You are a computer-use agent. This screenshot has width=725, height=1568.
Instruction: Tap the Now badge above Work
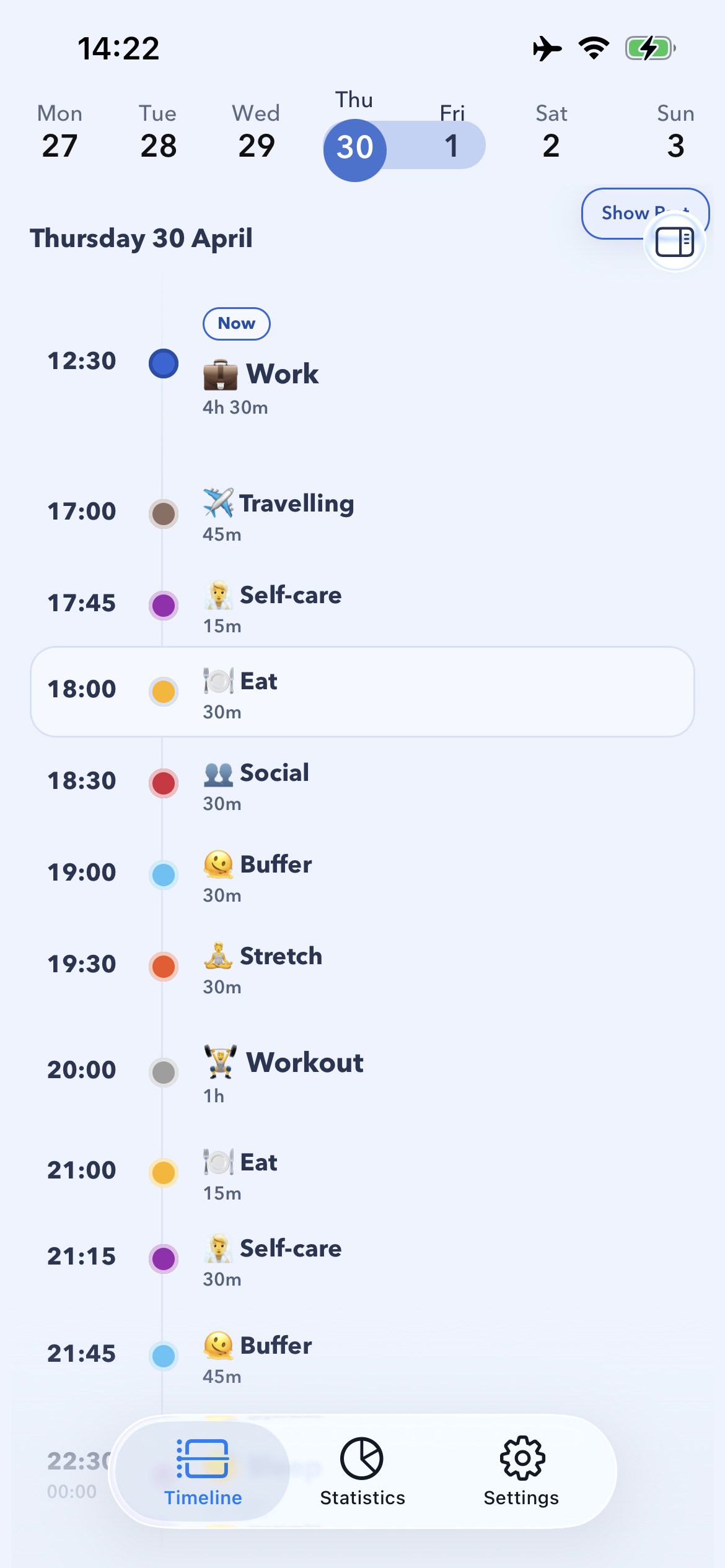click(x=237, y=323)
